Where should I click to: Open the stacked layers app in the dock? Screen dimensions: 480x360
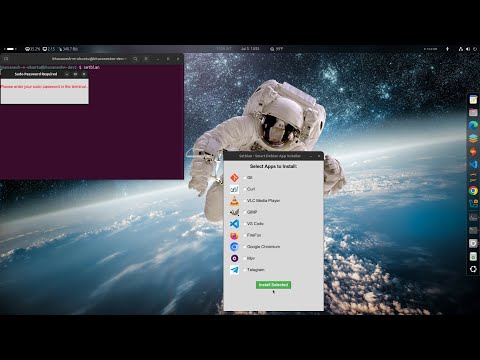tap(473, 138)
